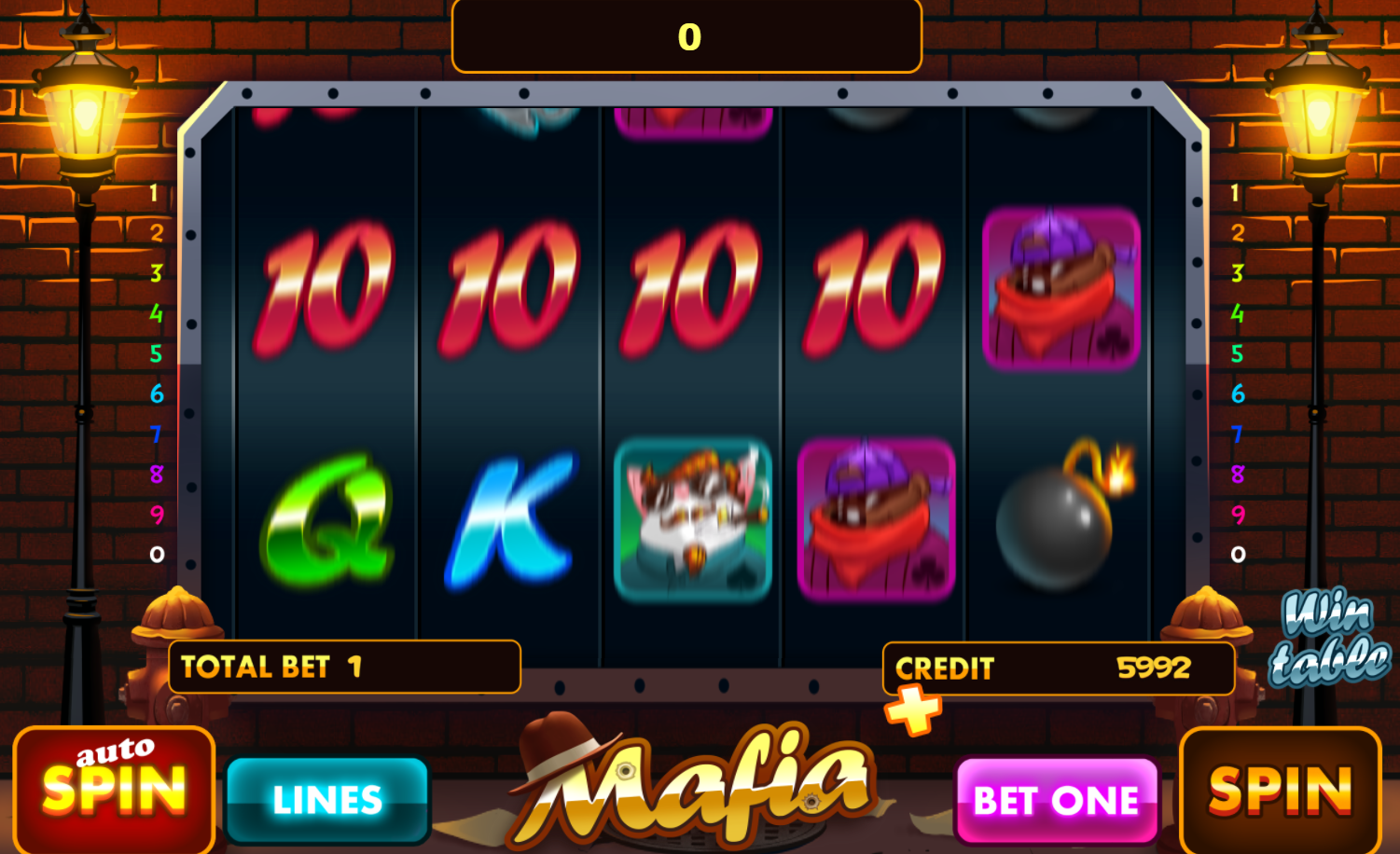Click the win amount display at top
The width and height of the screenshot is (1400, 854).
click(687, 36)
